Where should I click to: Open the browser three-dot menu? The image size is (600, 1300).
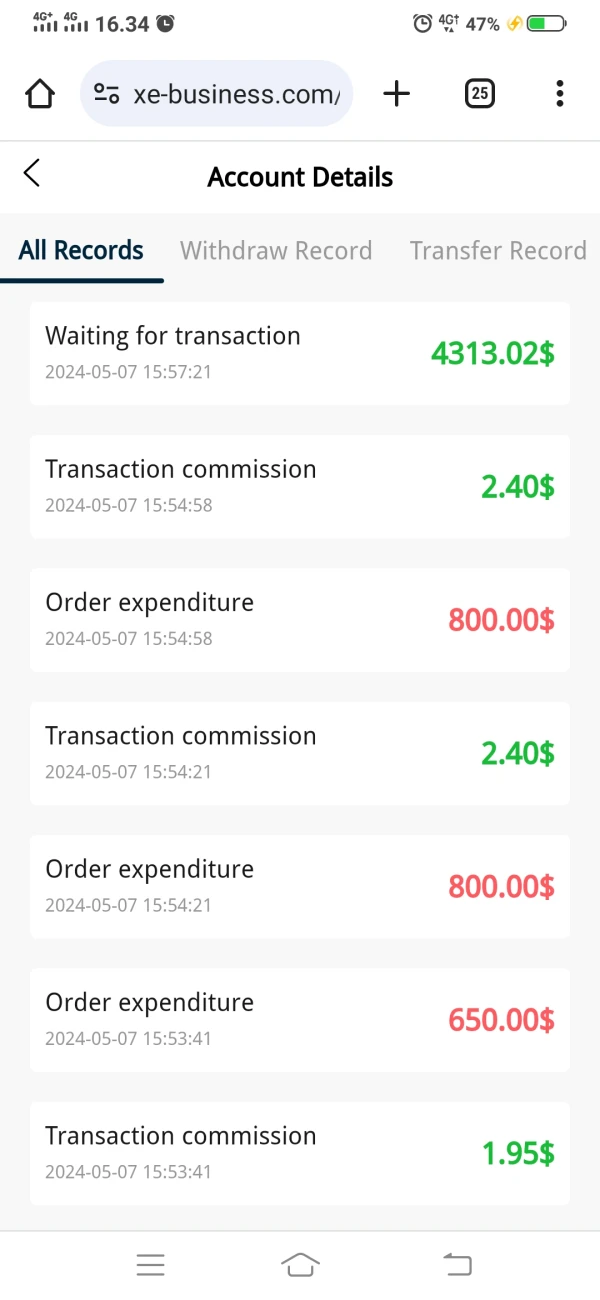pyautogui.click(x=559, y=94)
